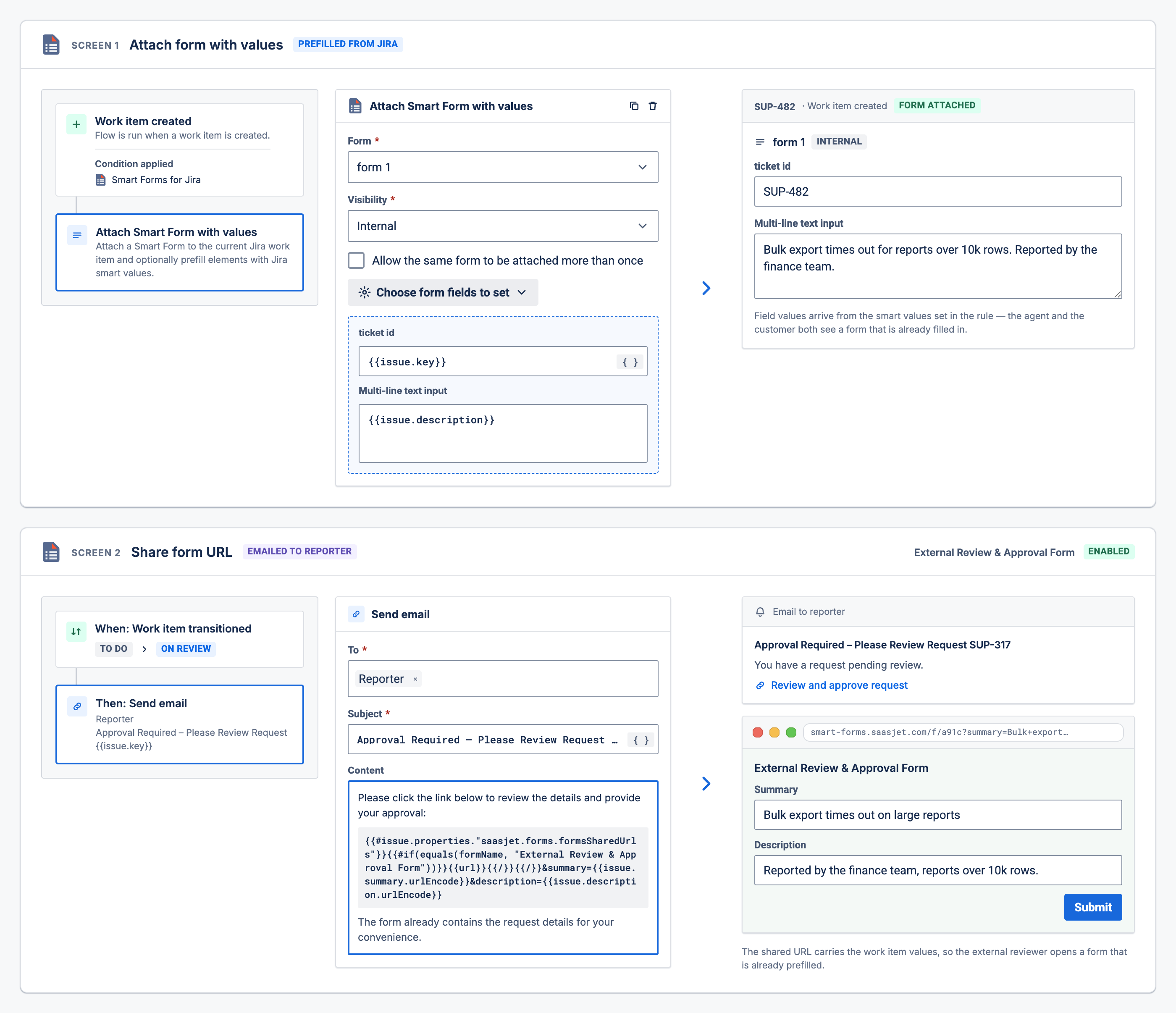1176x1013 pixels.
Task: Open the Form dropdown showing form 1
Action: pyautogui.click(x=503, y=167)
